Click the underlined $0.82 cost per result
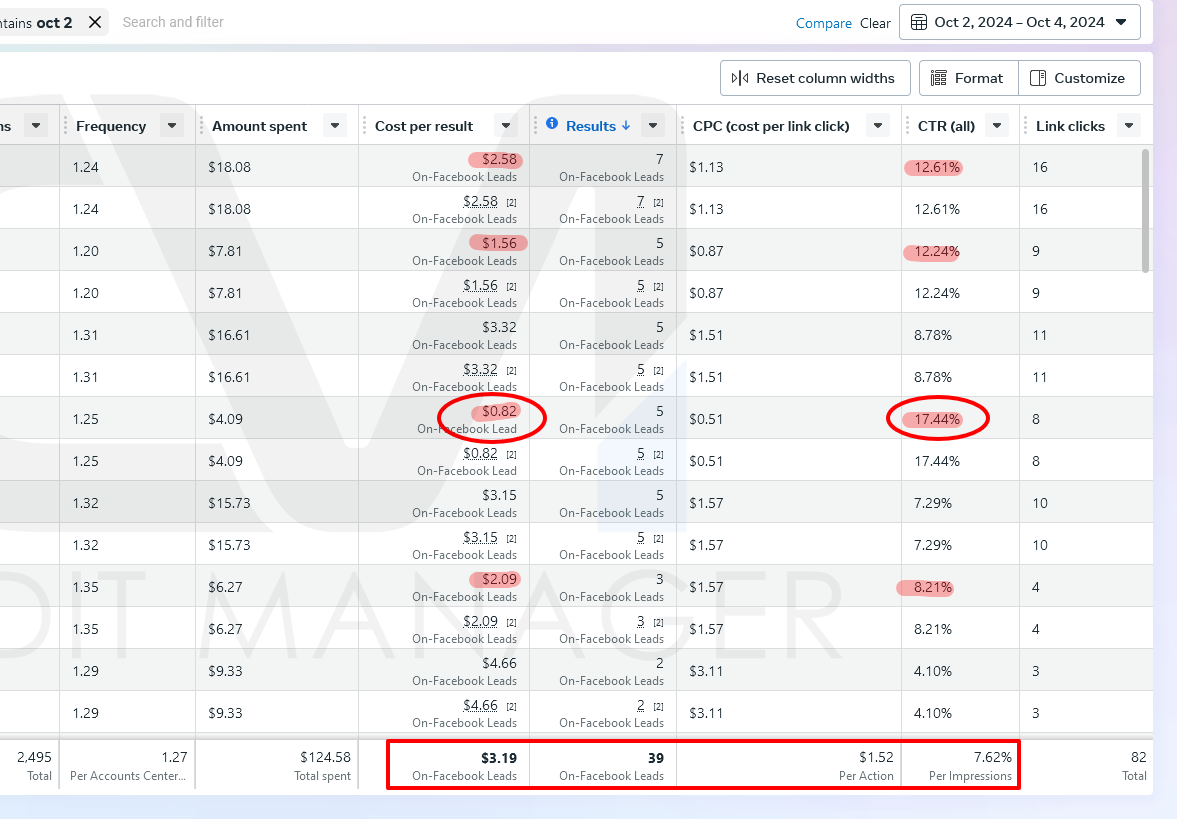Image resolution: width=1177 pixels, height=819 pixels. [x=480, y=453]
